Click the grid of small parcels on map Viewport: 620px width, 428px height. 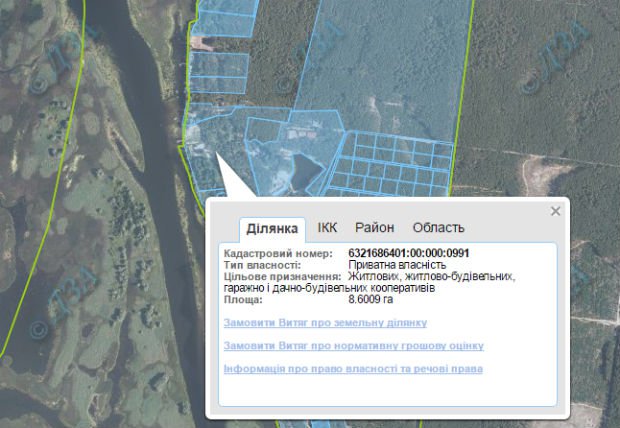click(x=390, y=162)
